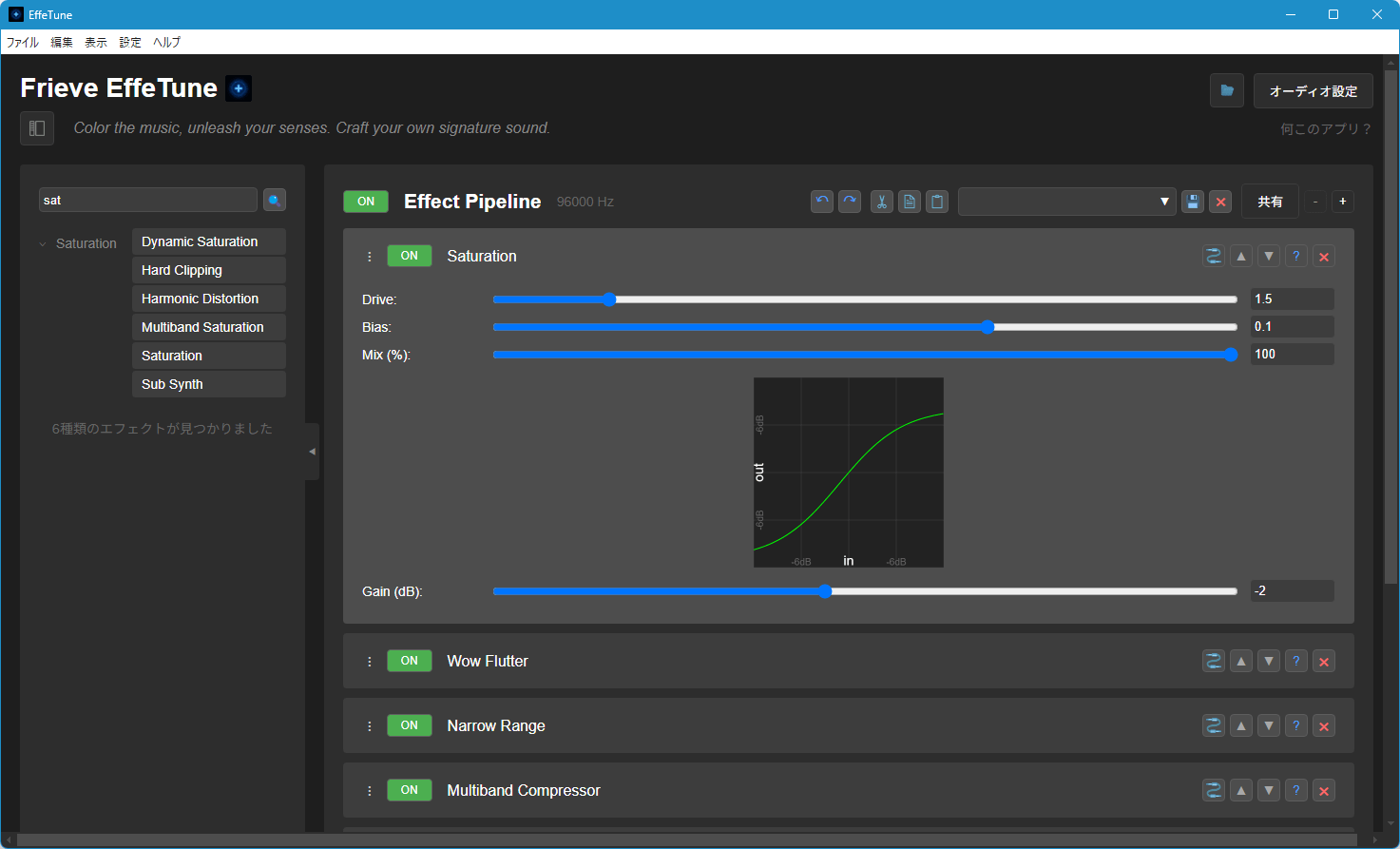Collapse the Saturation category tree
Screen dimensions: 1400x849
[43, 244]
